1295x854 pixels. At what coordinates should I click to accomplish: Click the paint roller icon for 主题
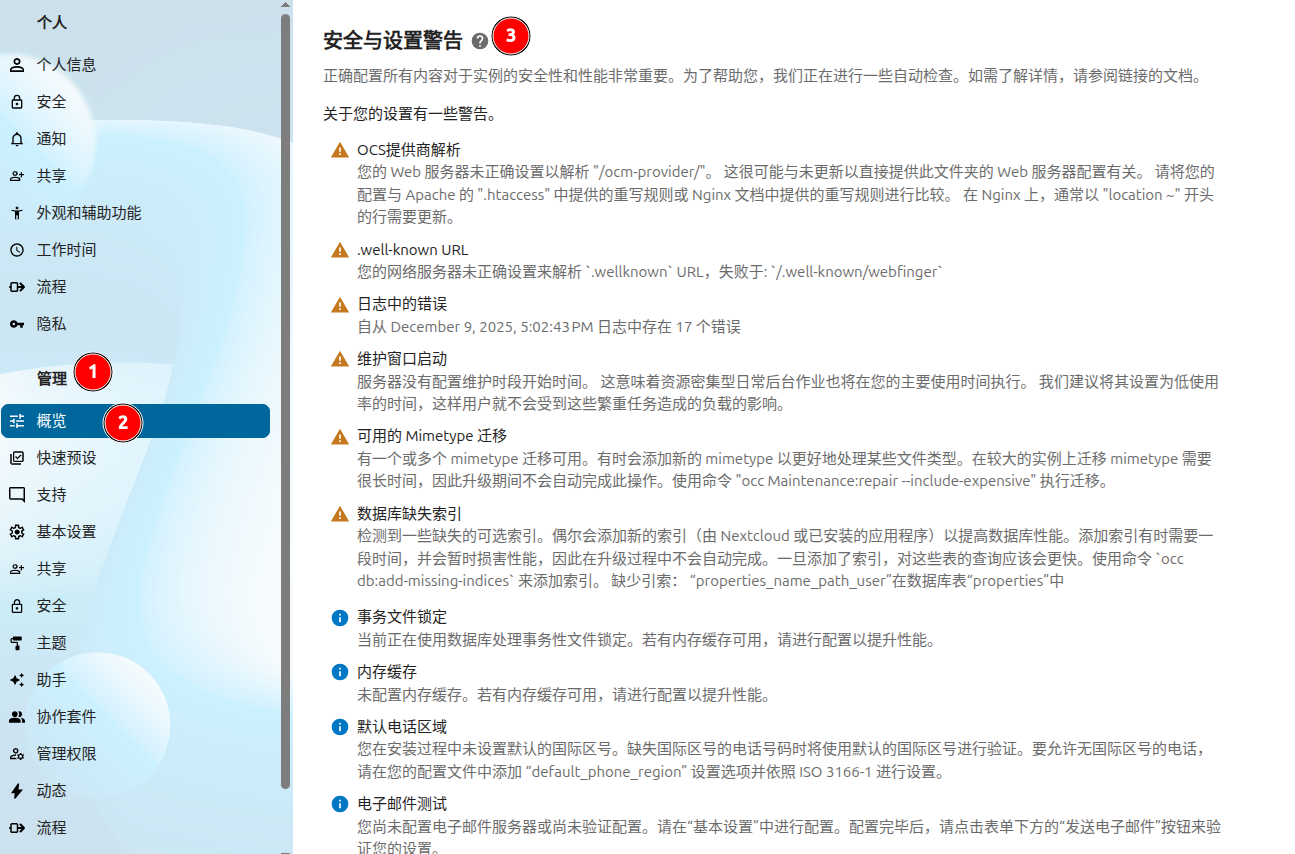click(x=17, y=643)
